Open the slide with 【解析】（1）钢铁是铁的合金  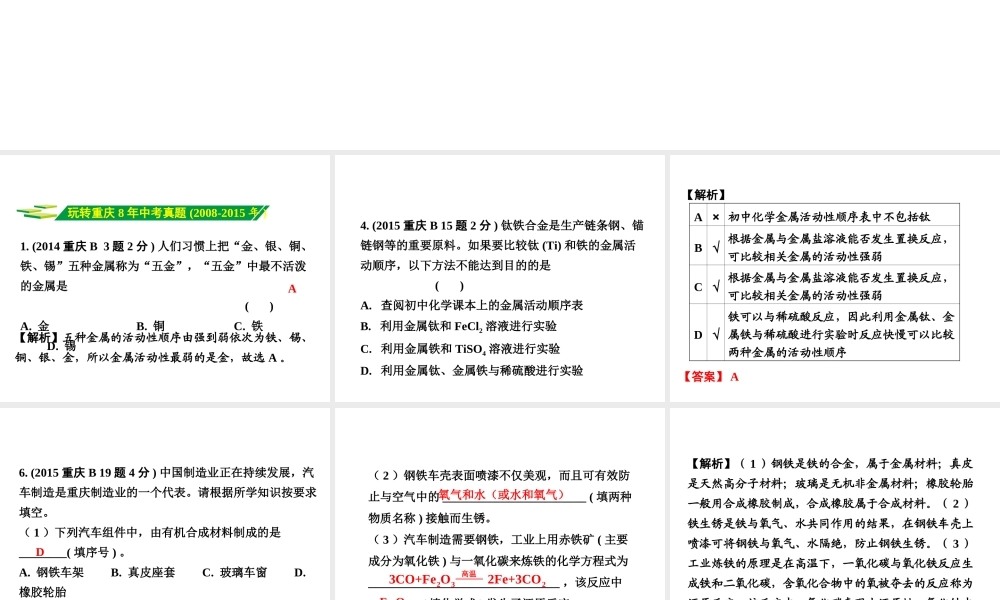point(835,504)
